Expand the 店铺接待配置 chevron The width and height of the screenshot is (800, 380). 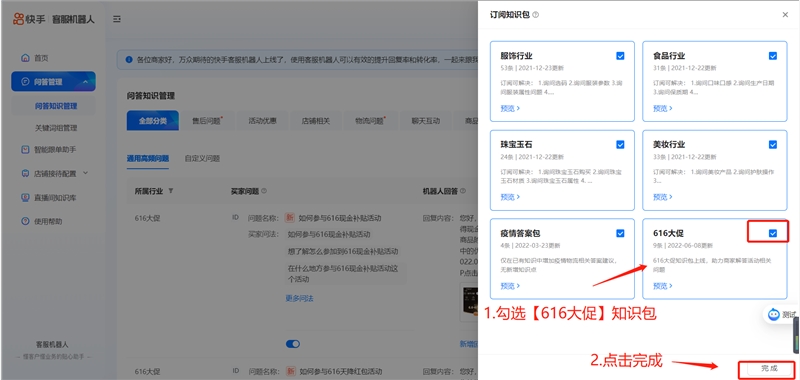point(85,173)
